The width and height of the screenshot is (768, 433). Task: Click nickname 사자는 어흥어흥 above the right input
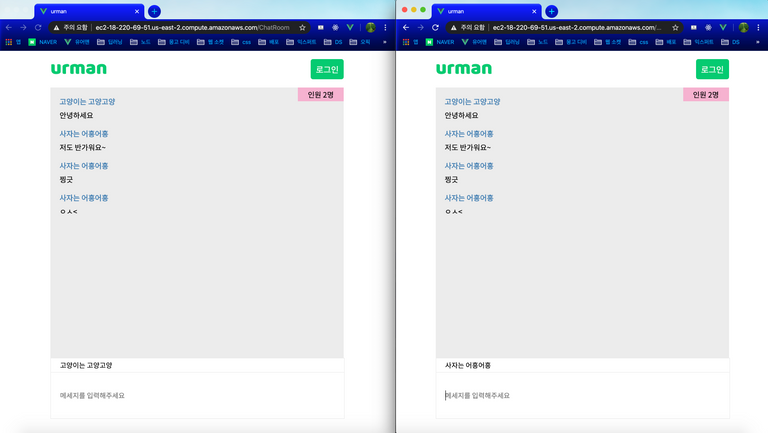tap(468, 365)
